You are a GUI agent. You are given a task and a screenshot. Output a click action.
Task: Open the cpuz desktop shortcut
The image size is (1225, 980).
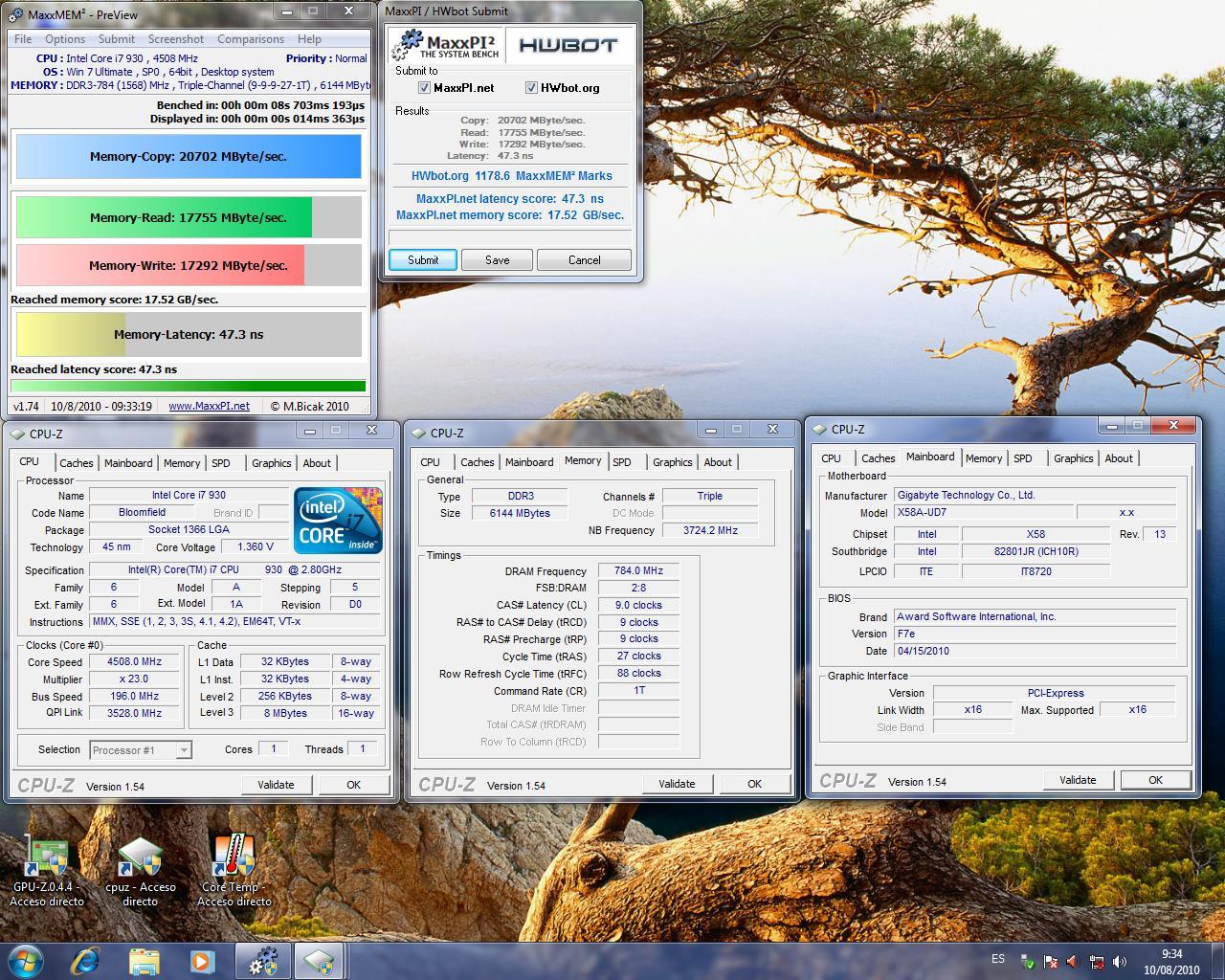[140, 869]
